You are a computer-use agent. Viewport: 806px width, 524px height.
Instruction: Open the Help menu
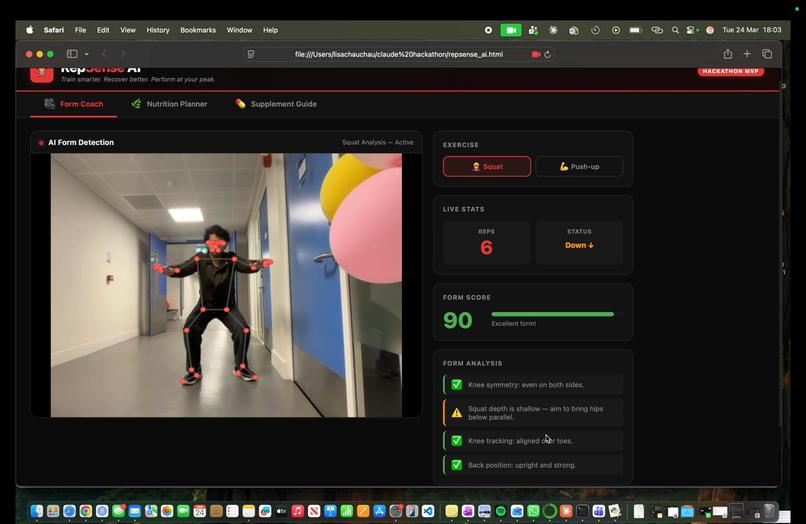click(270, 30)
